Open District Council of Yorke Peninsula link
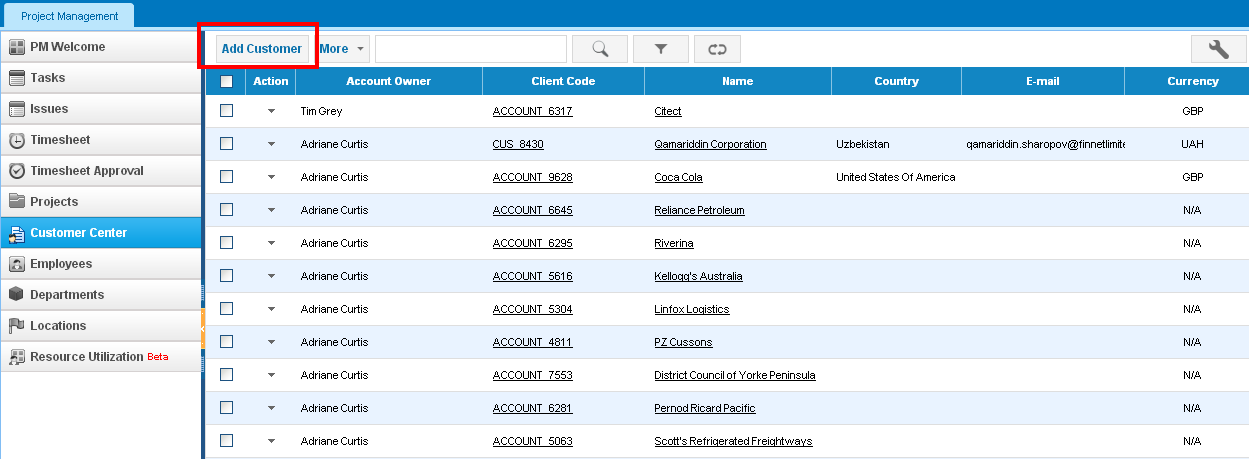The height and width of the screenshot is (459, 1249). [x=735, y=375]
